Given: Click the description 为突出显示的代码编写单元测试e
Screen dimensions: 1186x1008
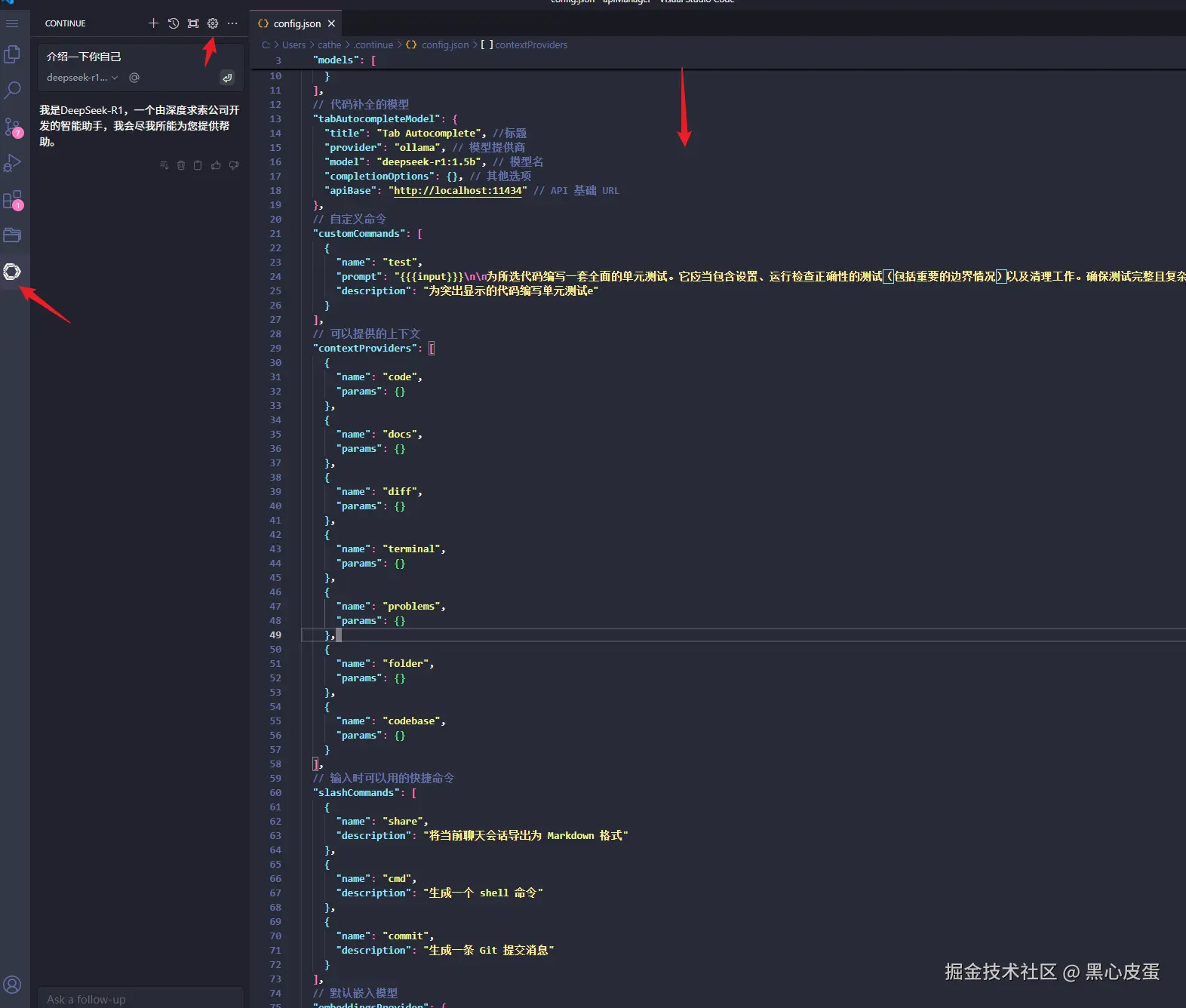Looking at the screenshot, I should click(x=511, y=291).
